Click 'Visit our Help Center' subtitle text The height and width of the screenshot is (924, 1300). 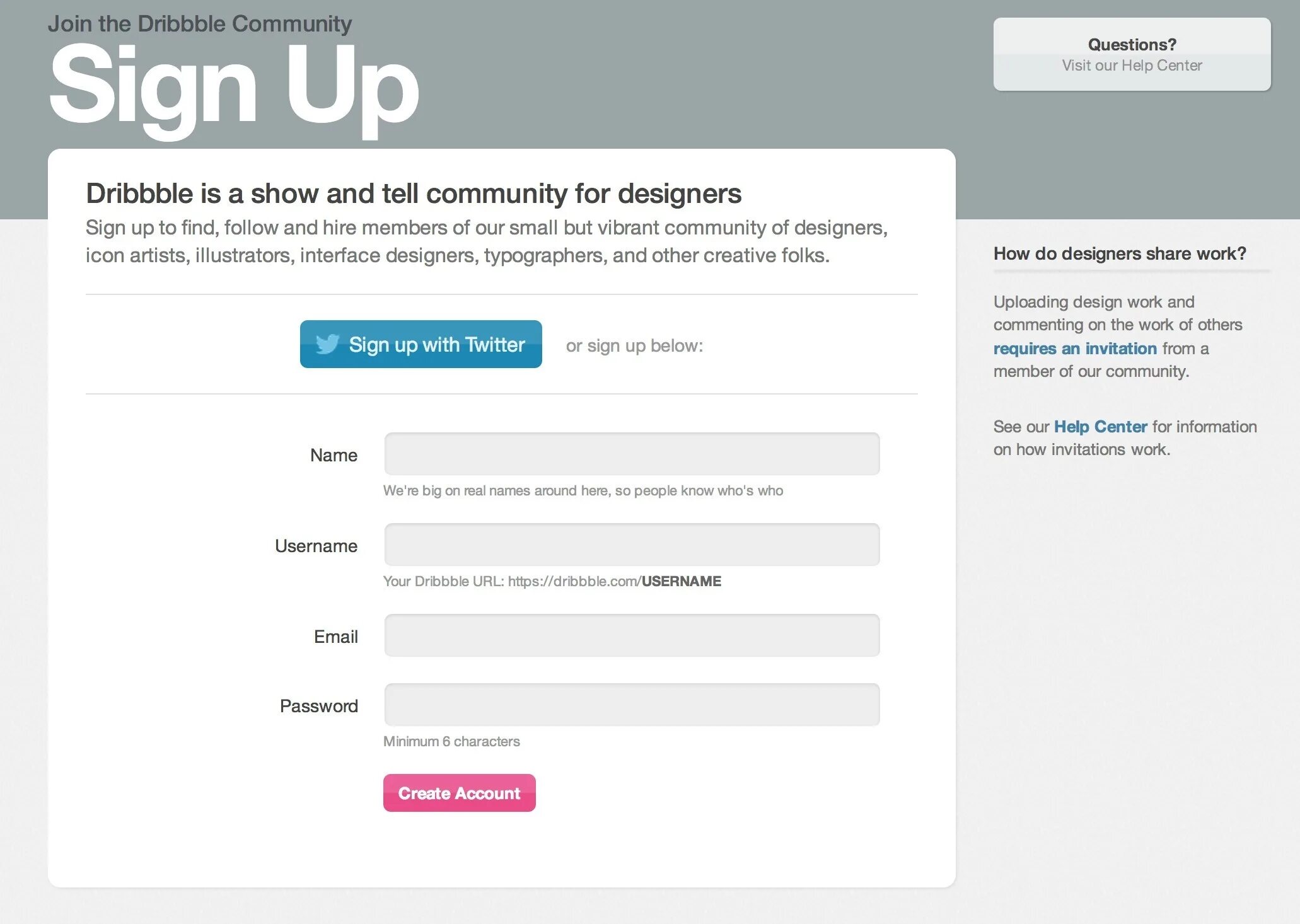[x=1132, y=66]
